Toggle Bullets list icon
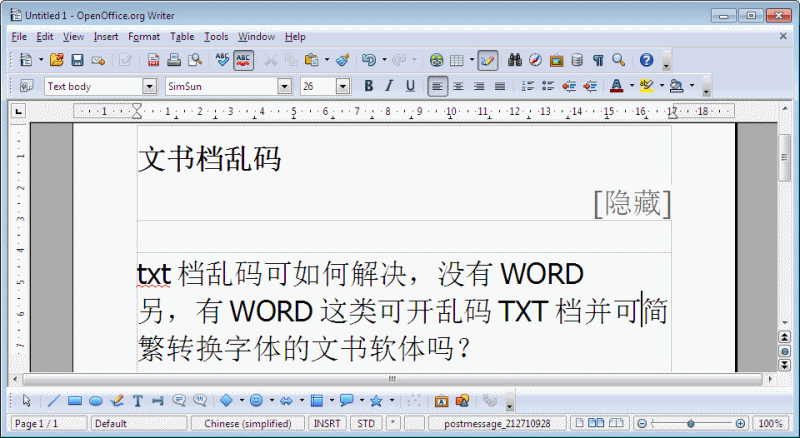The width and height of the screenshot is (800, 438). 548,86
